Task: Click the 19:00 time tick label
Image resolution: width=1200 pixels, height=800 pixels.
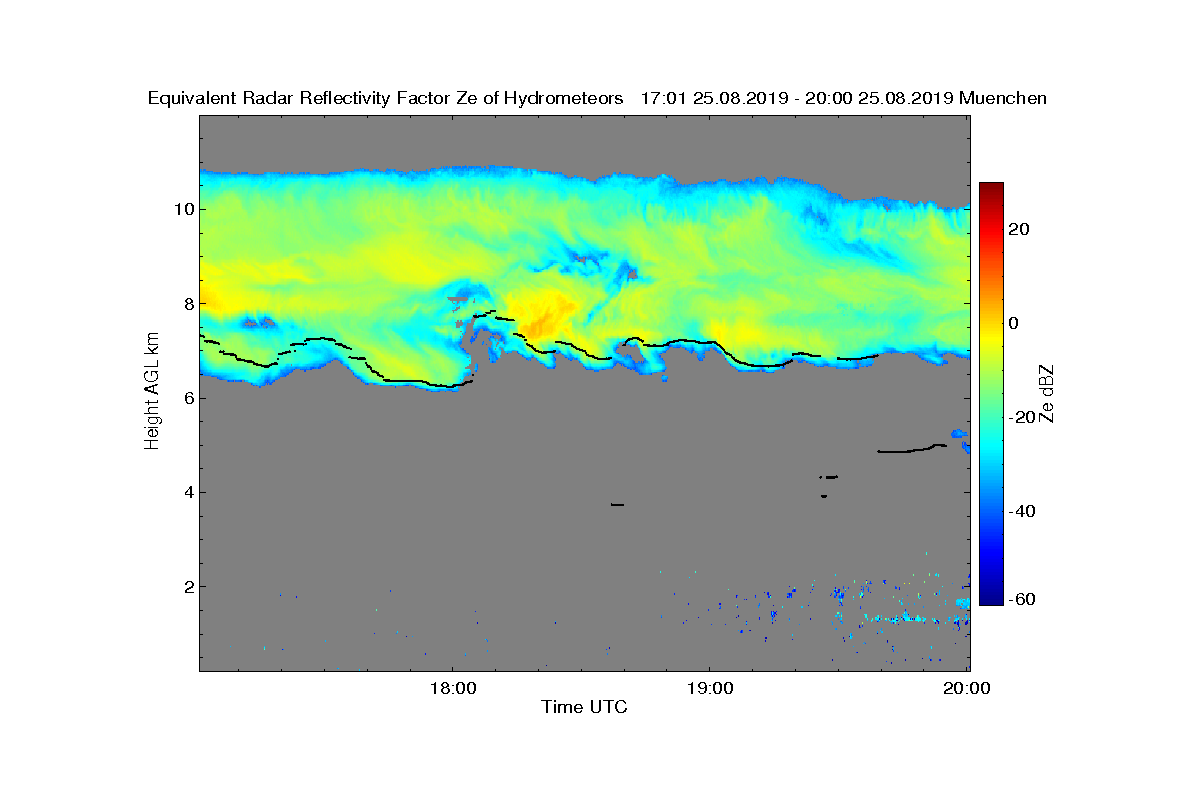Action: (710, 688)
